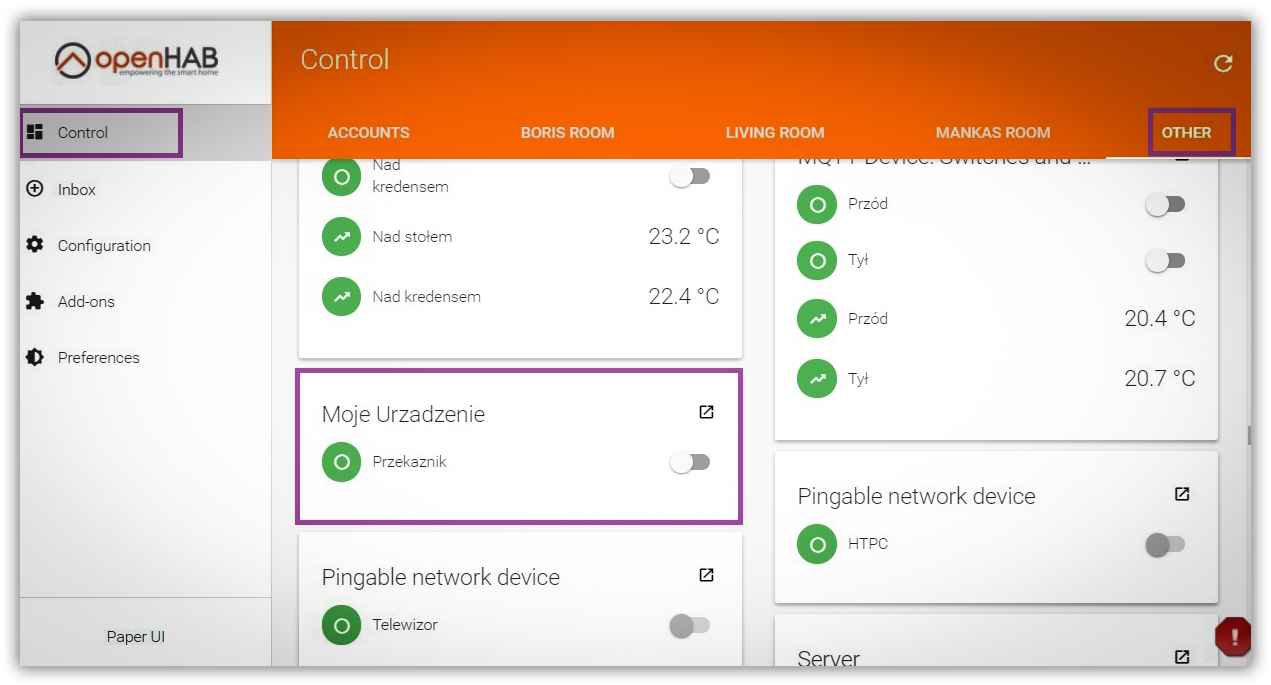Switch to the LIVING ROOM tab
The height and width of the screenshot is (685, 1271).
click(775, 132)
